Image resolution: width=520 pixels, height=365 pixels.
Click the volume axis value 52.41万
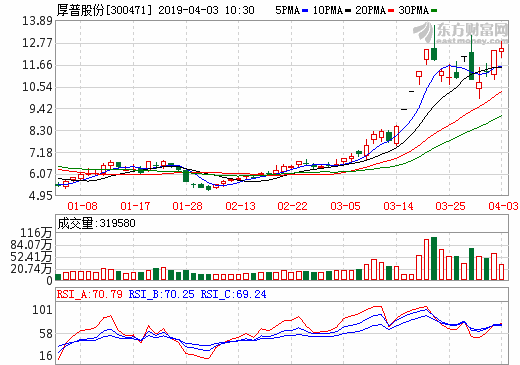[31, 257]
